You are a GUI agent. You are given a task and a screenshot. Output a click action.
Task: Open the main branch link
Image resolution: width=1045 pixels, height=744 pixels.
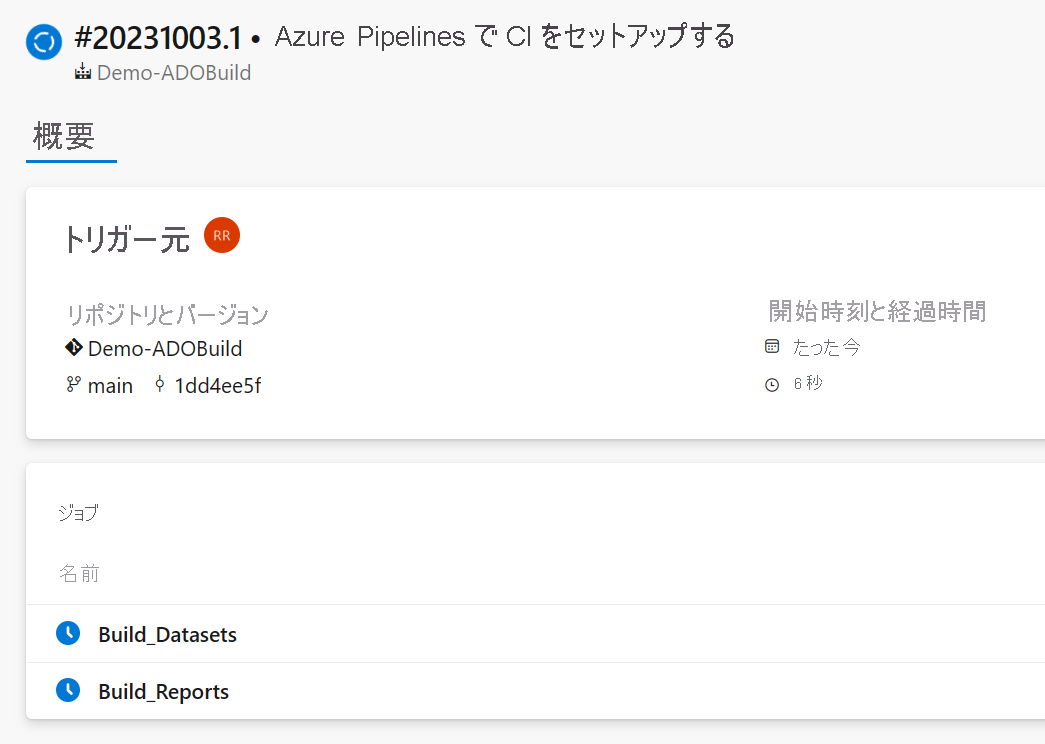click(110, 386)
